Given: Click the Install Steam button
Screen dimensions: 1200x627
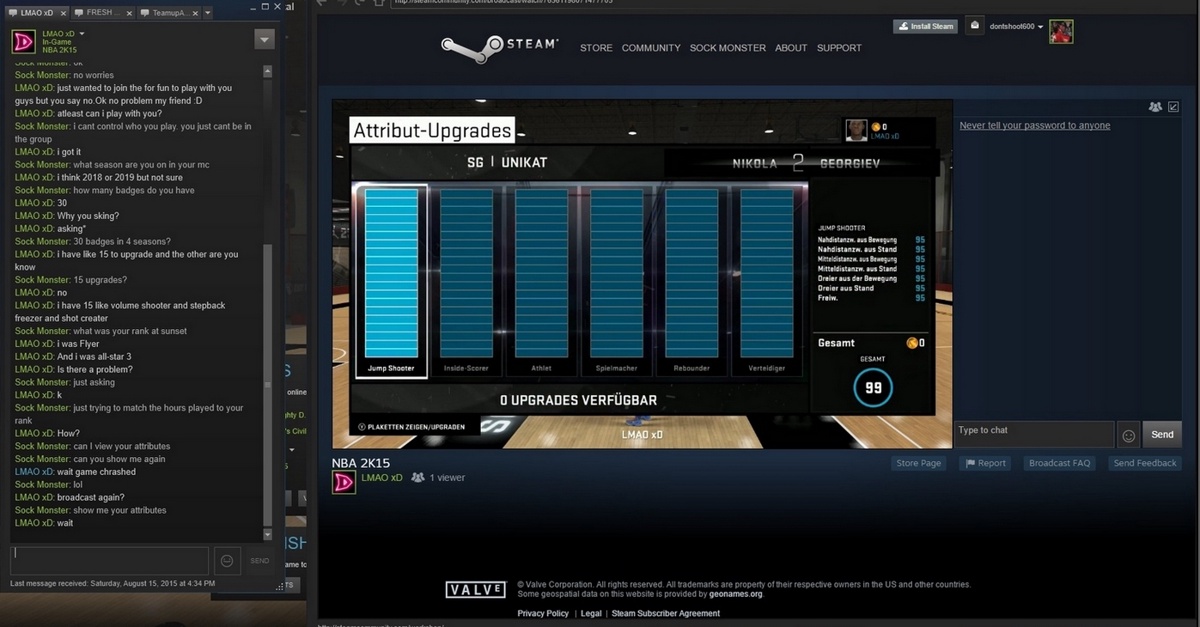Looking at the screenshot, I should click(x=926, y=26).
